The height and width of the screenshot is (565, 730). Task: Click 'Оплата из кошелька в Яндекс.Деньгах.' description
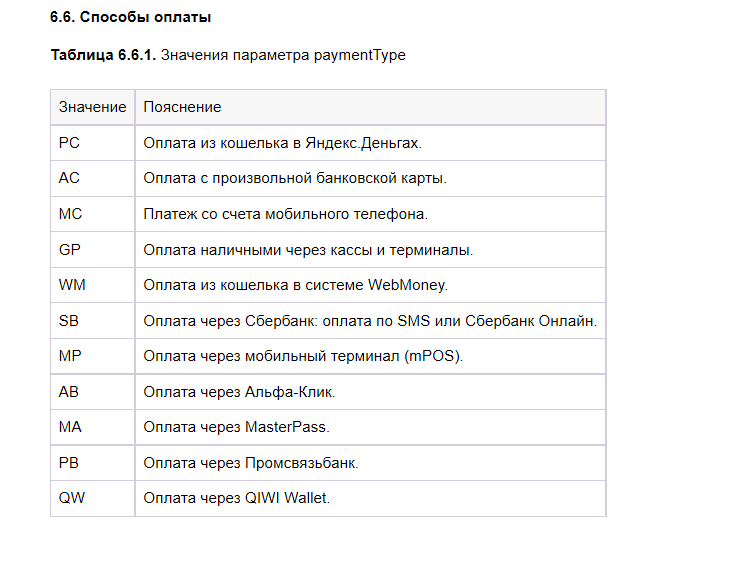[x=283, y=143]
